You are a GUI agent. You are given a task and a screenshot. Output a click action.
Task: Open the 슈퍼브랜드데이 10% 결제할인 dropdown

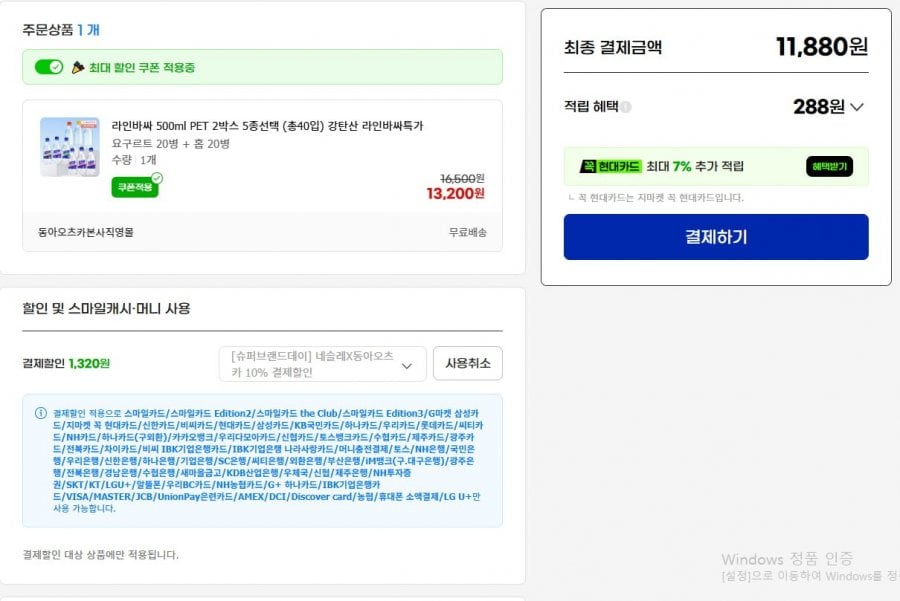[x=323, y=364]
